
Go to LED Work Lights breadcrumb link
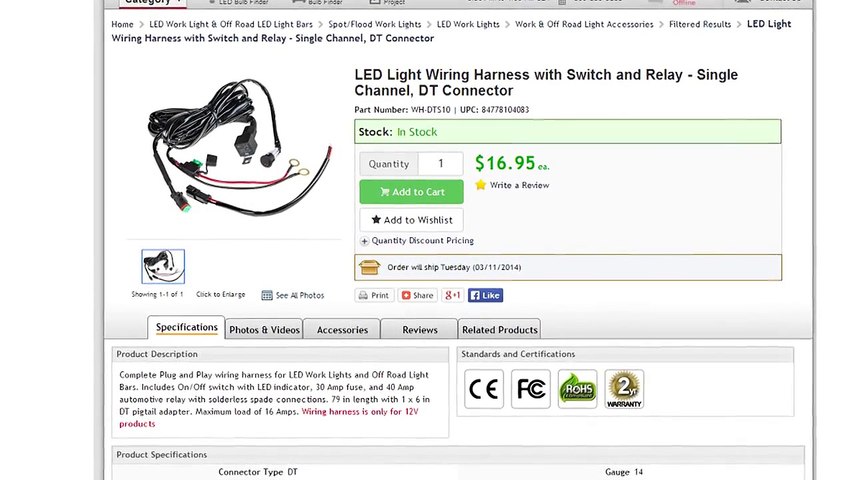(468, 24)
